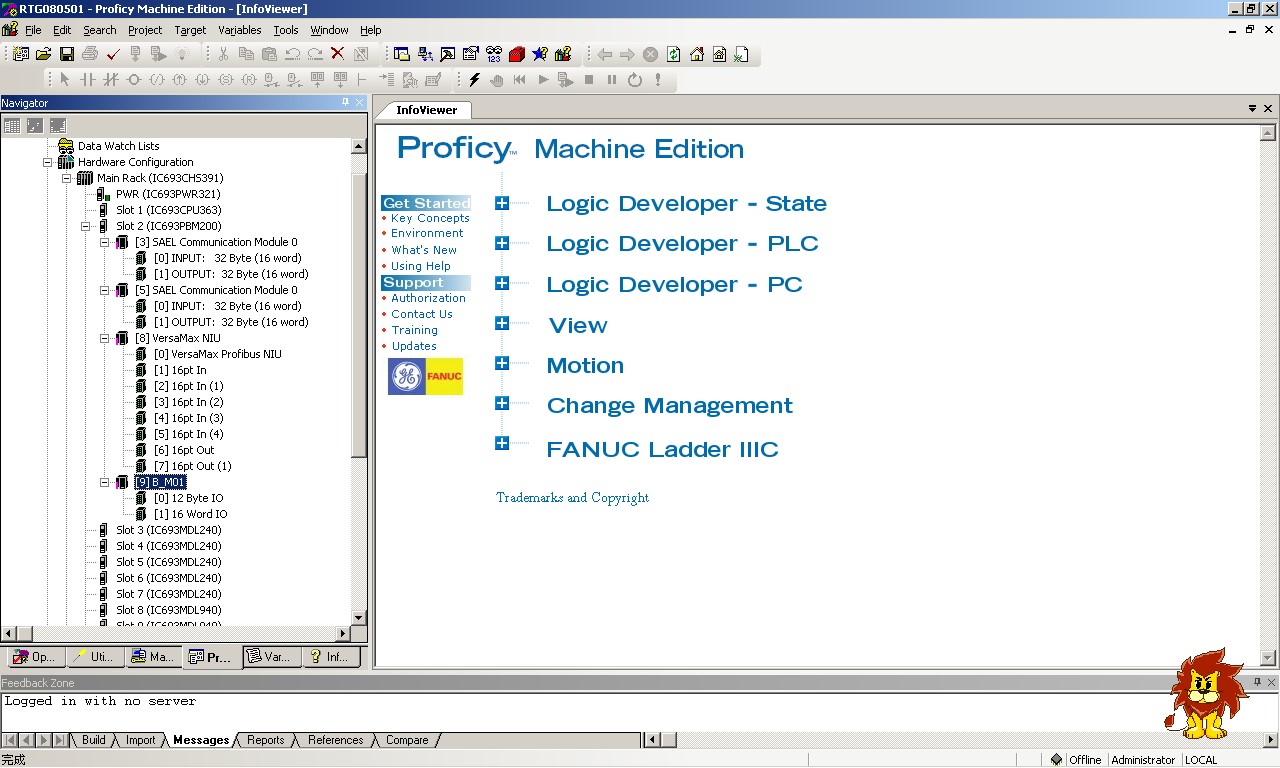Click the GE Fanuc logo image
The image size is (1280, 768).
425,376
